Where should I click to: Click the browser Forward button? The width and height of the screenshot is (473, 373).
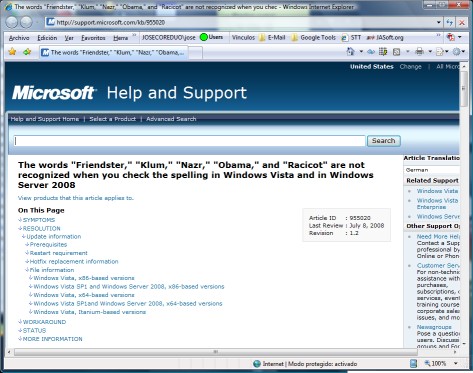[26, 22]
